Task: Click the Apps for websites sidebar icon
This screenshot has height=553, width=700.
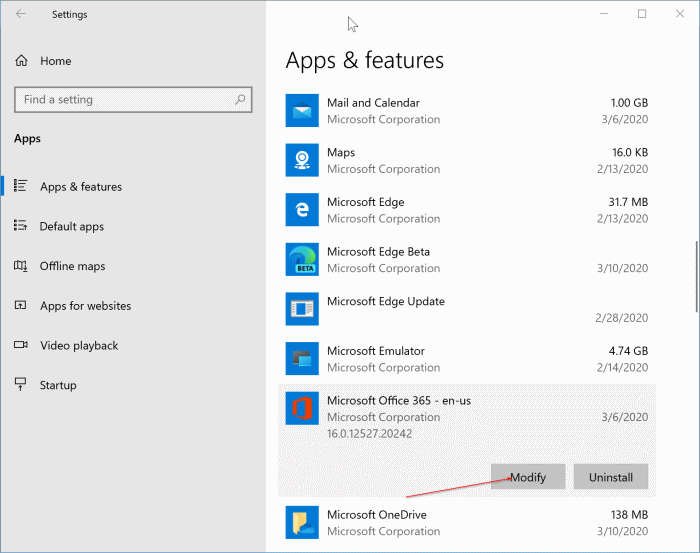Action: click(x=21, y=305)
